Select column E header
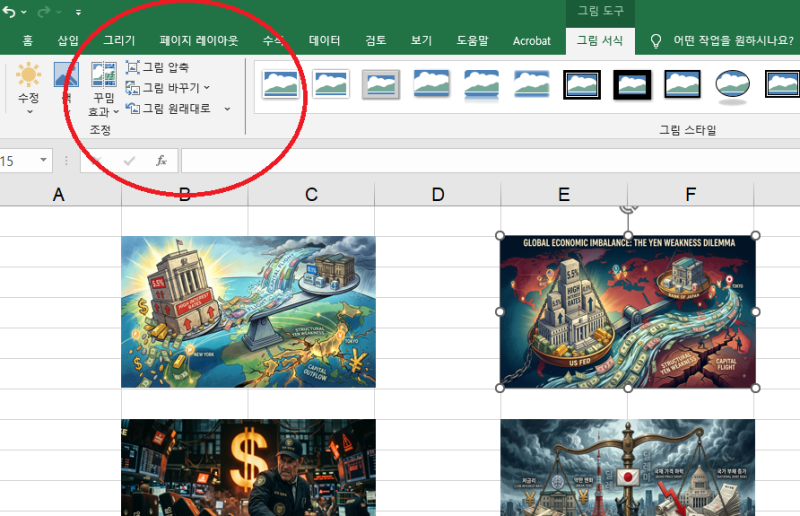This screenshot has height=516, width=800. (564, 194)
